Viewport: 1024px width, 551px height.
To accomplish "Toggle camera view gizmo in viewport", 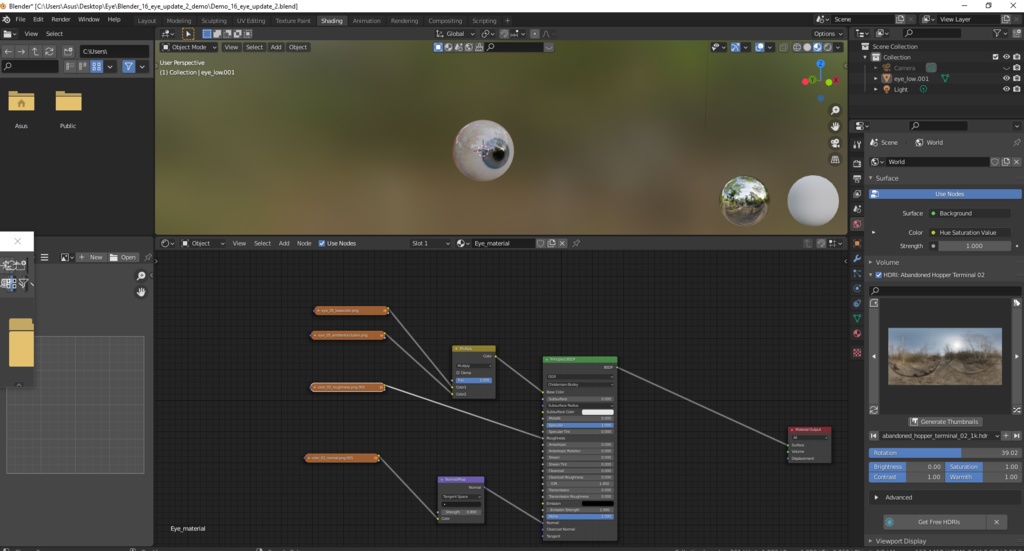I will 835,143.
